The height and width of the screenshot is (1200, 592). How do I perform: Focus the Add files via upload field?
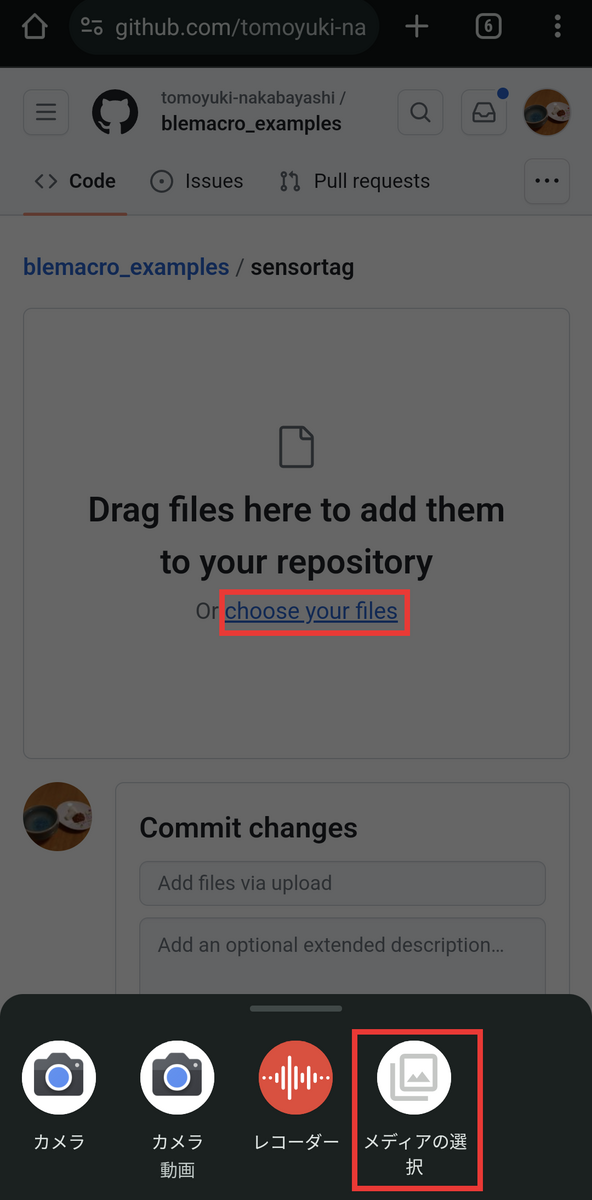point(342,883)
